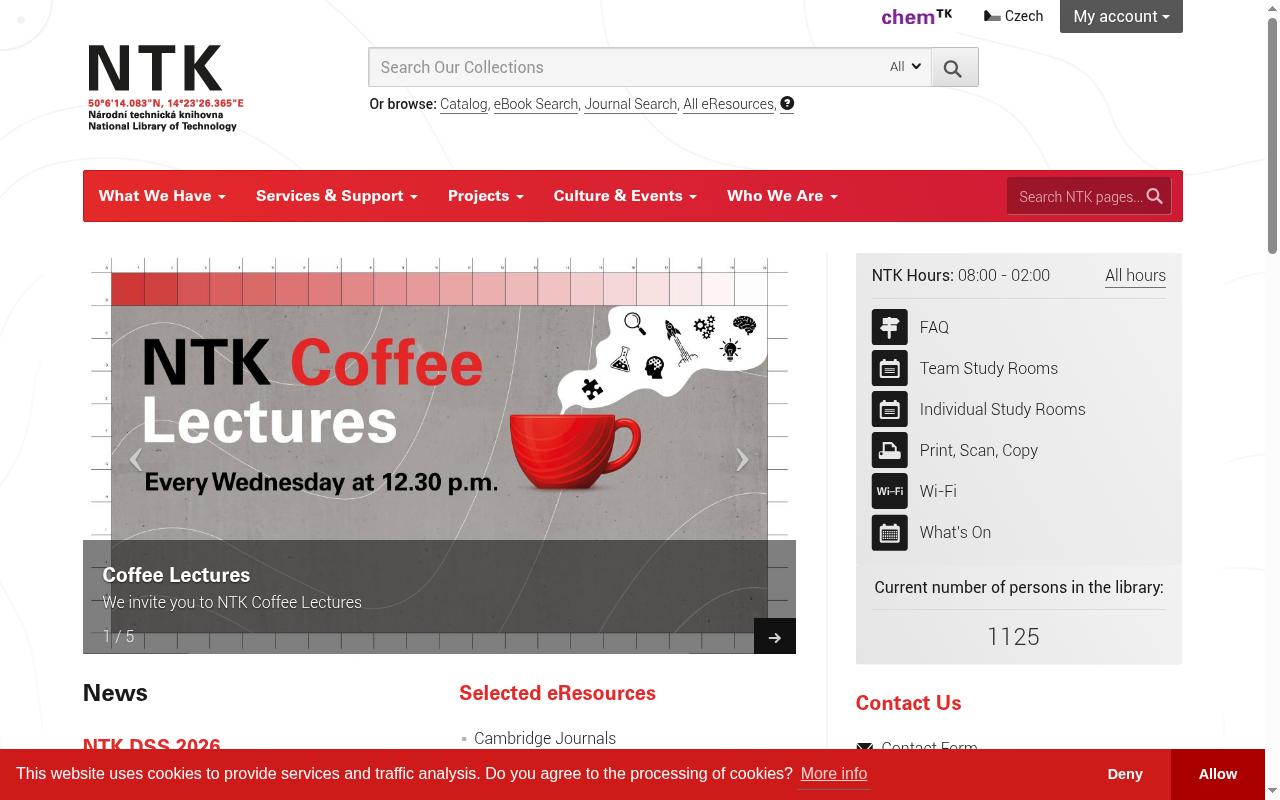Expand the My account dropdown

coord(1121,16)
